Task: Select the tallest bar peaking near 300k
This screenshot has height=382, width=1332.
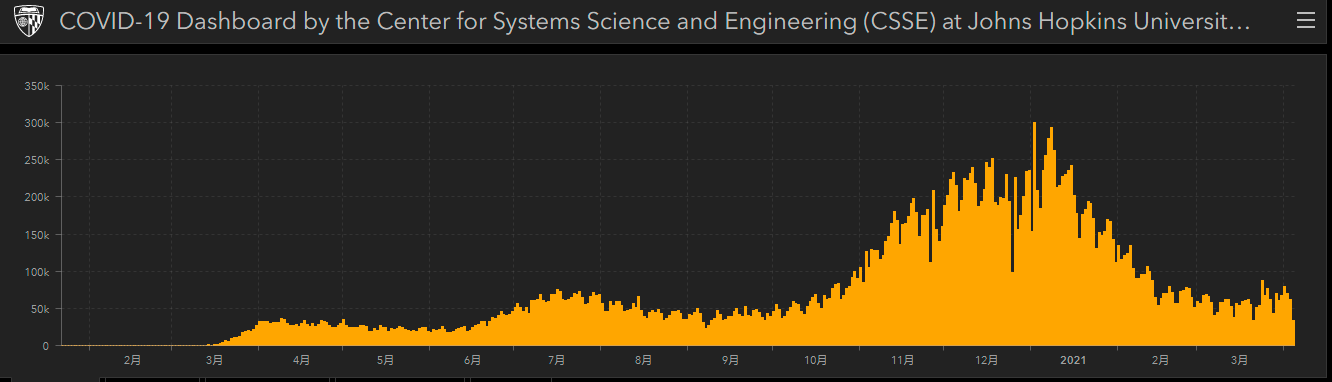Action: [x=1034, y=234]
